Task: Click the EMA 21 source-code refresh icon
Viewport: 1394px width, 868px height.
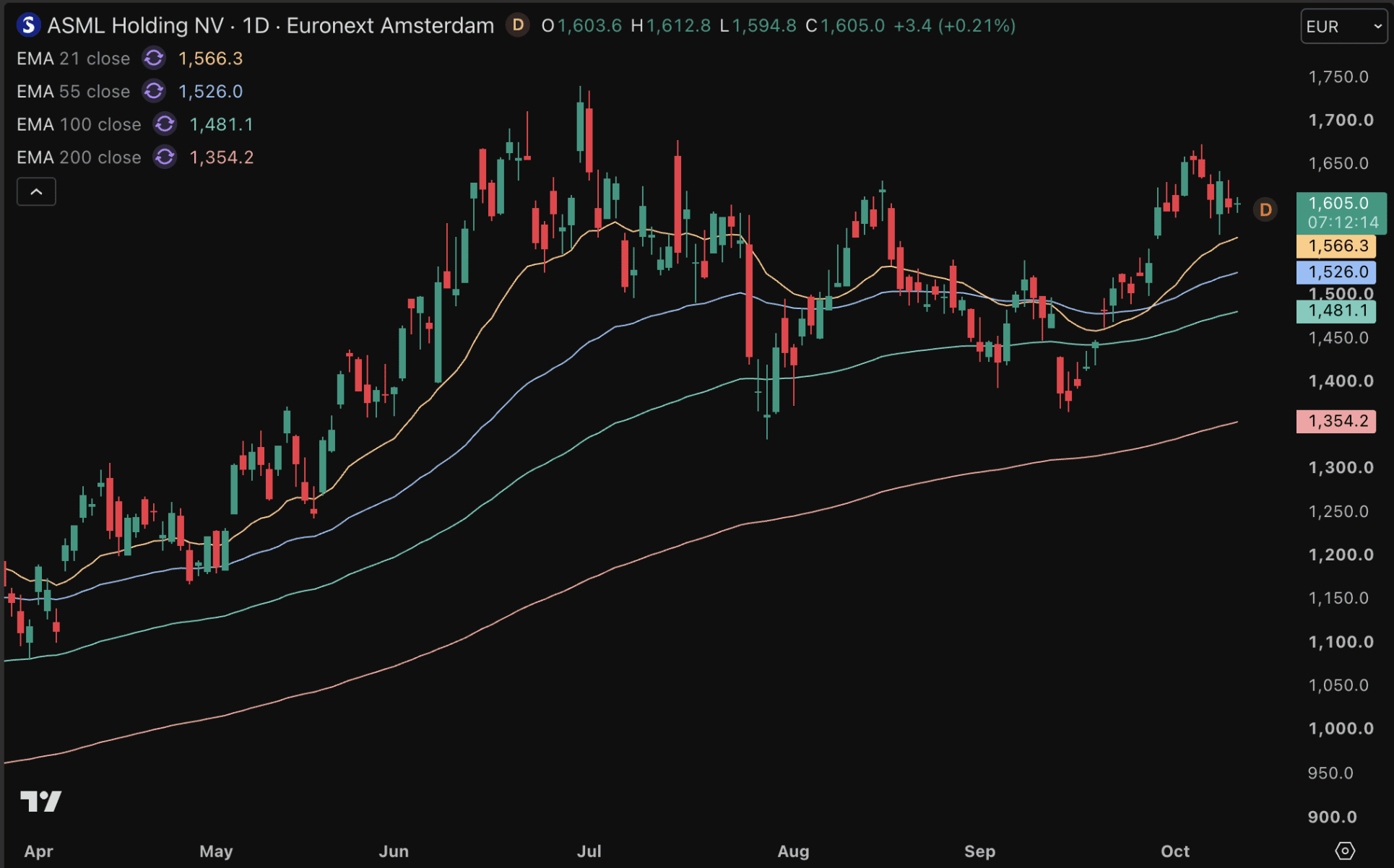Action: [154, 58]
